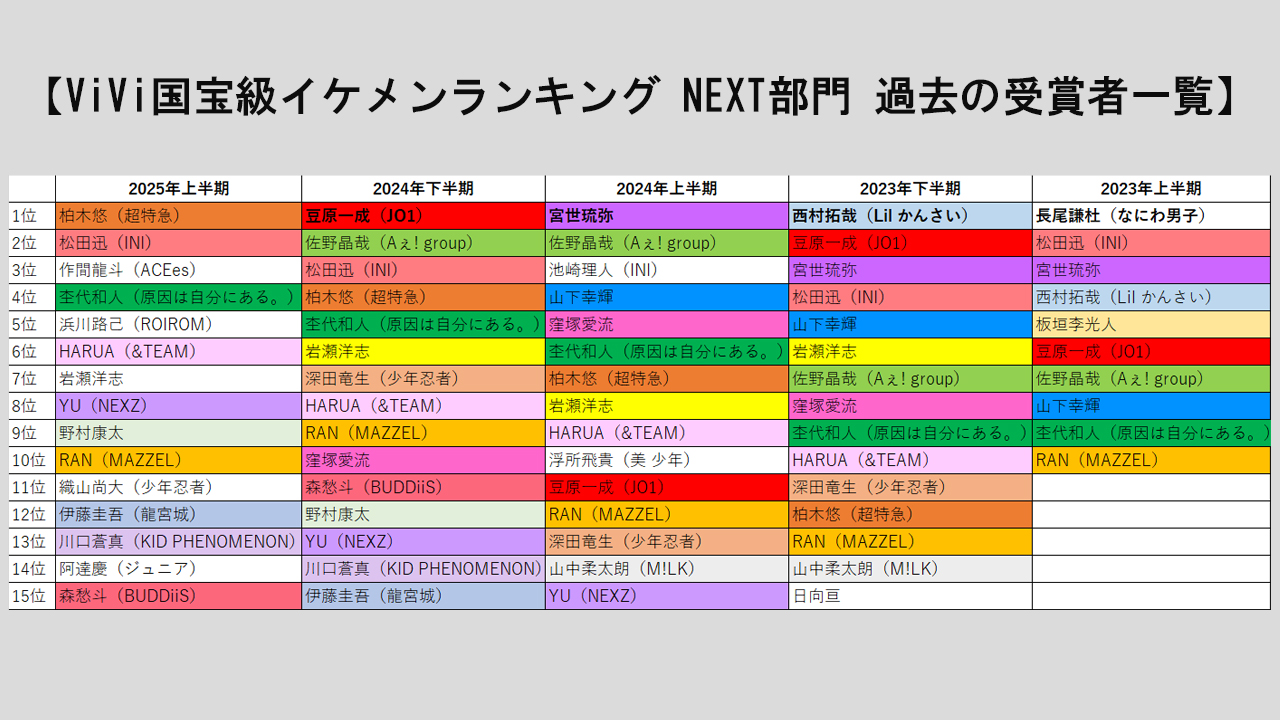The height and width of the screenshot is (720, 1280).
Task: Click 宮世琉弥 in 2024年上半期 column
Action: (667, 215)
